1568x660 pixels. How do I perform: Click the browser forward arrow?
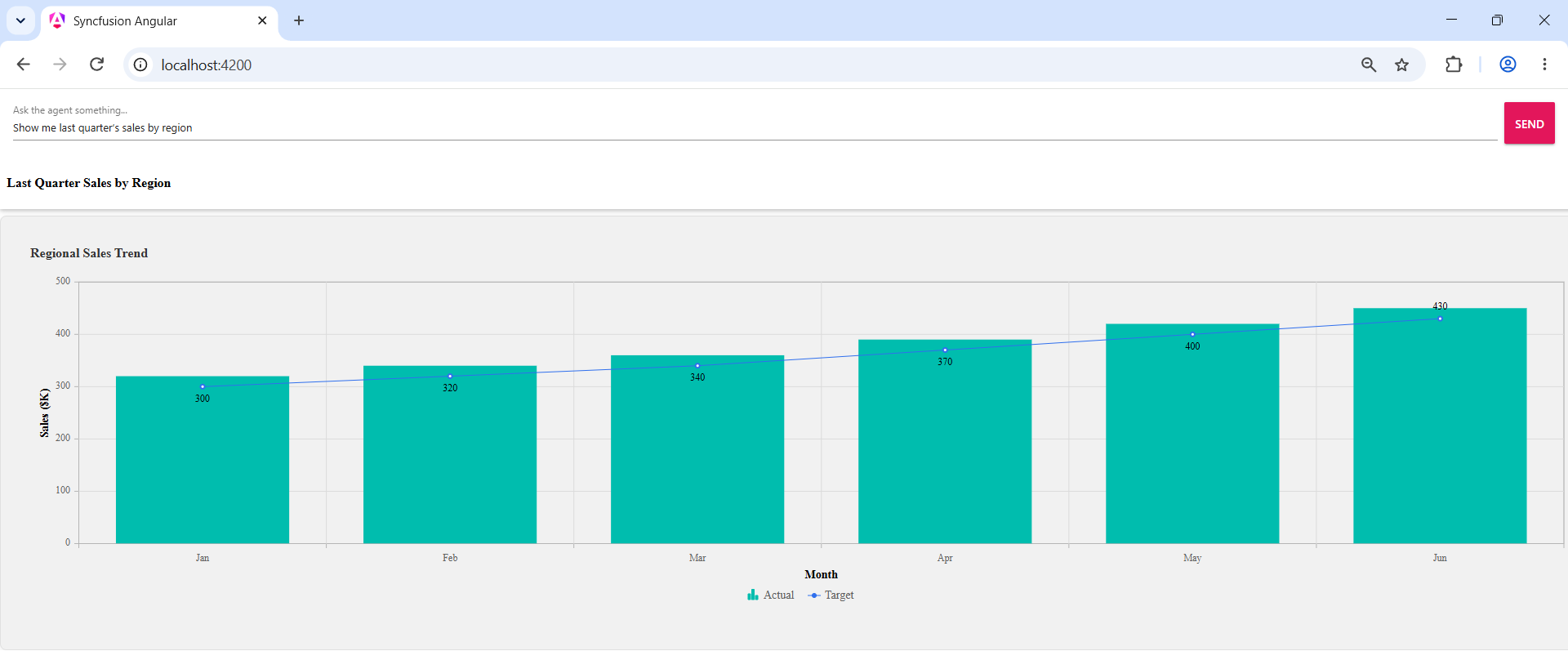tap(60, 65)
